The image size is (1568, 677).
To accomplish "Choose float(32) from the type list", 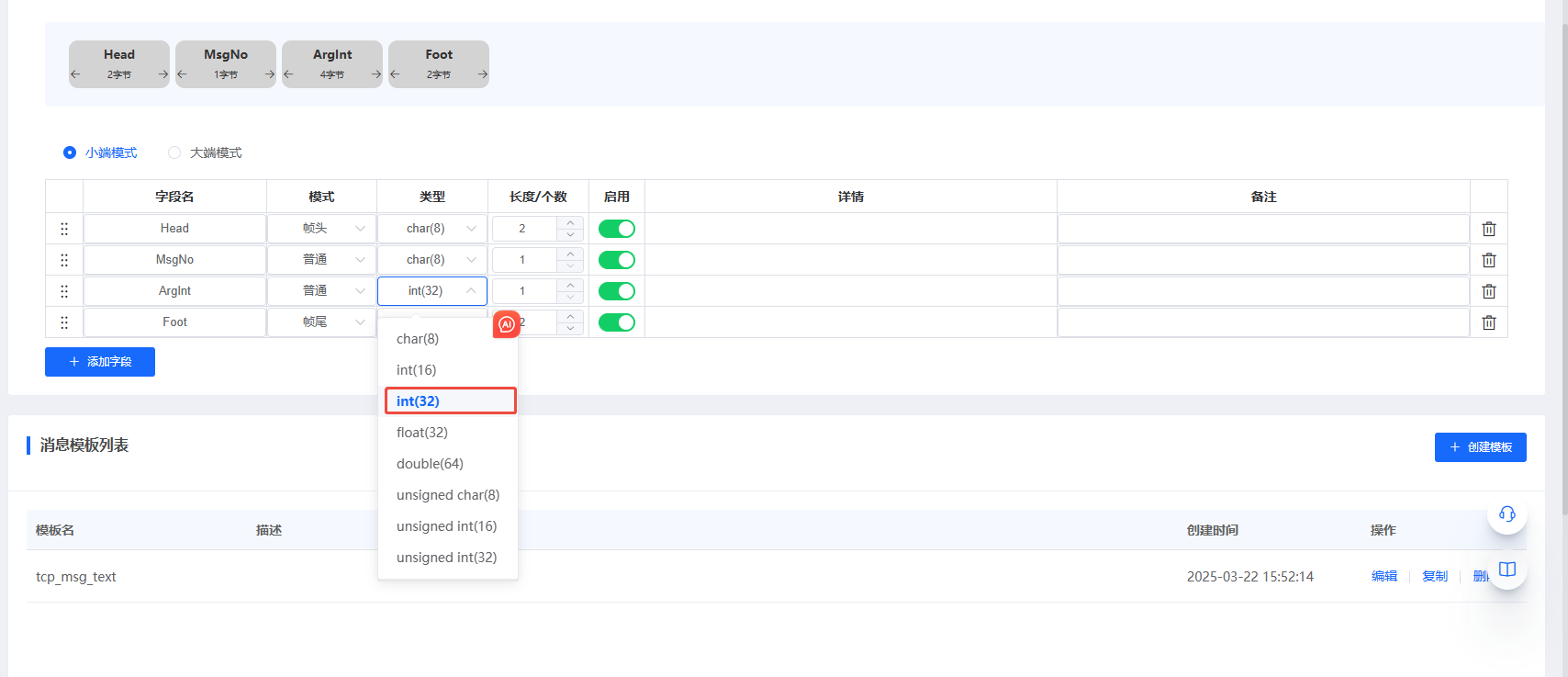I will [422, 433].
